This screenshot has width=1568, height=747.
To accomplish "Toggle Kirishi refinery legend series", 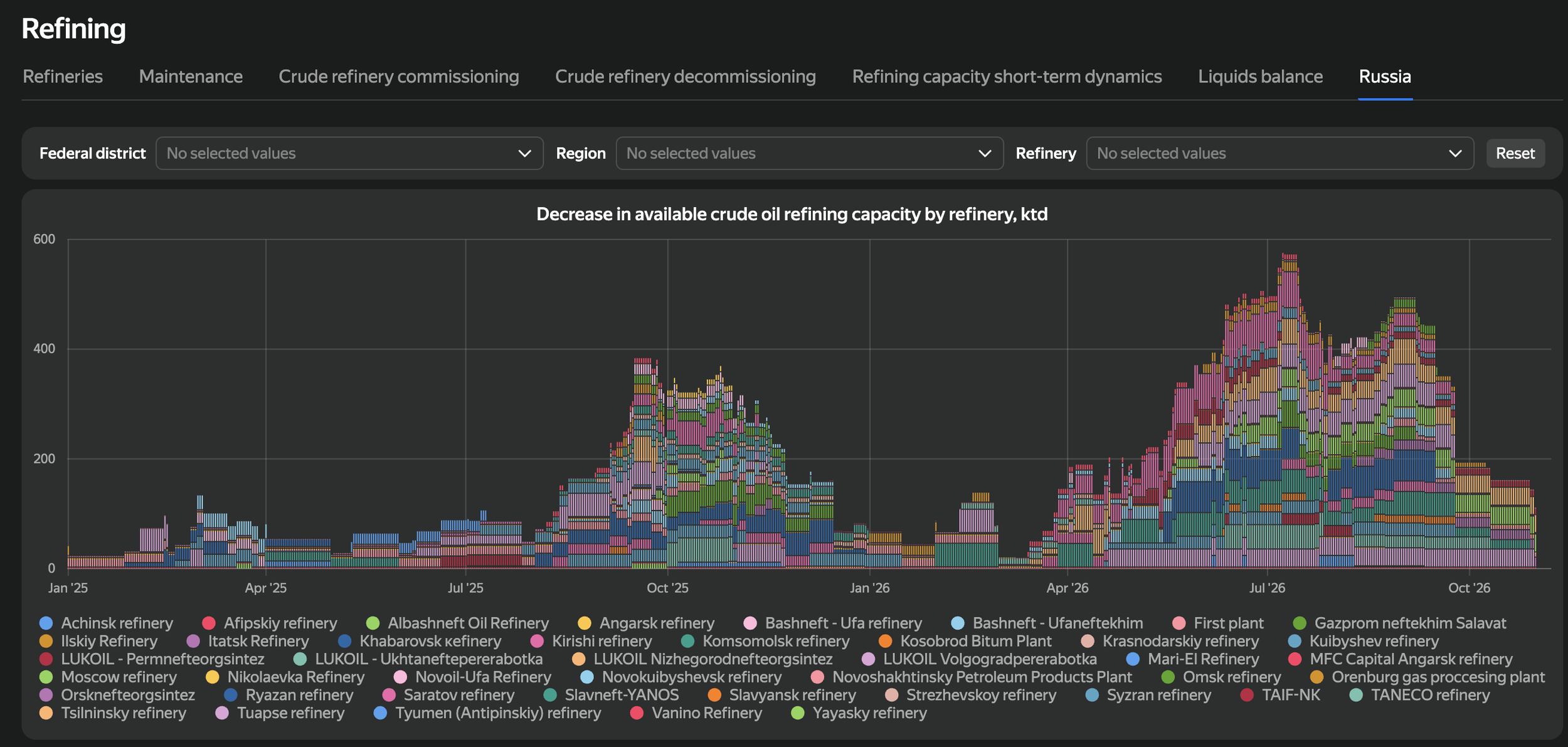I will point(591,641).
